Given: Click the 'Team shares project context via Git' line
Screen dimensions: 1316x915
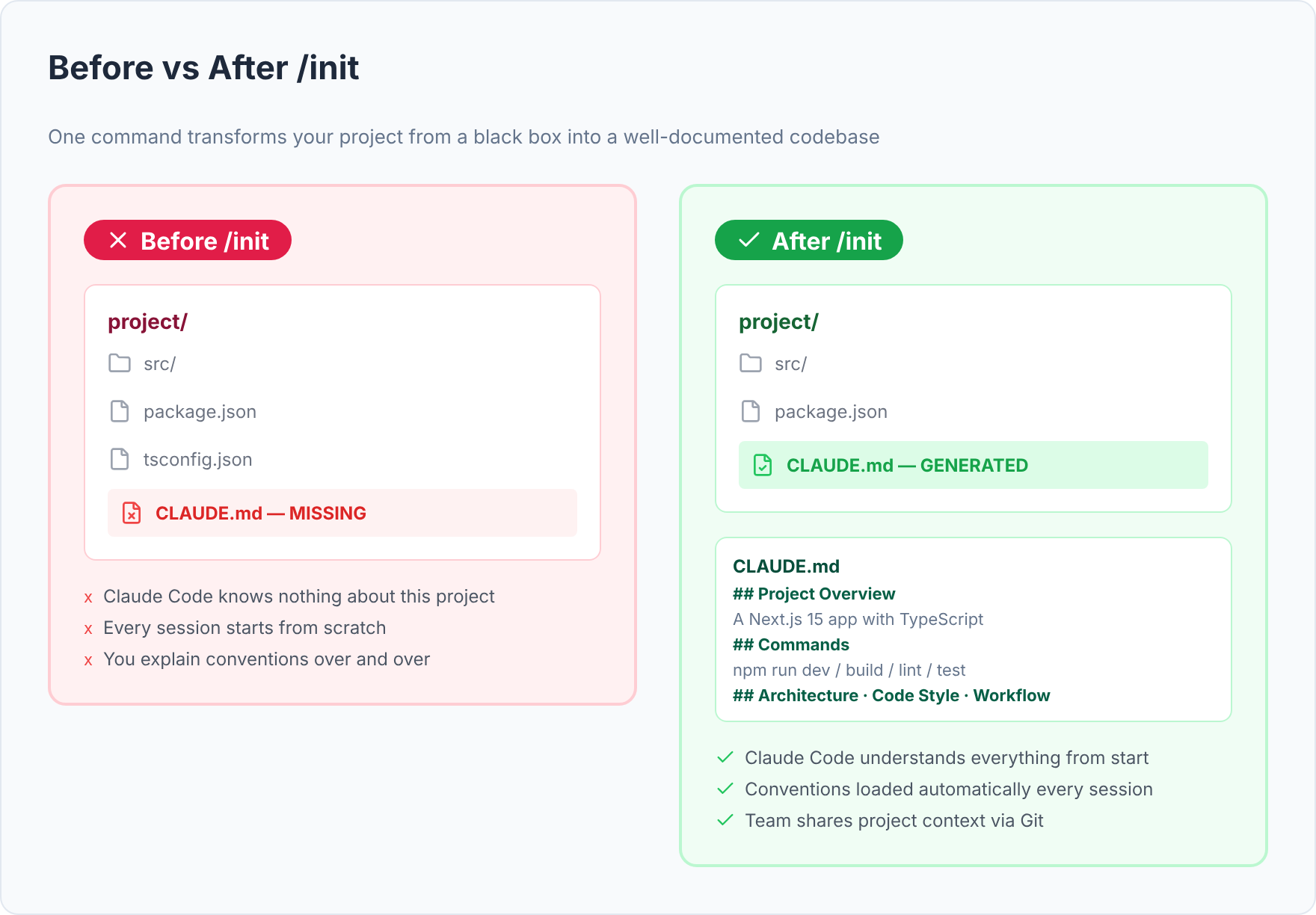Looking at the screenshot, I should coord(894,820).
